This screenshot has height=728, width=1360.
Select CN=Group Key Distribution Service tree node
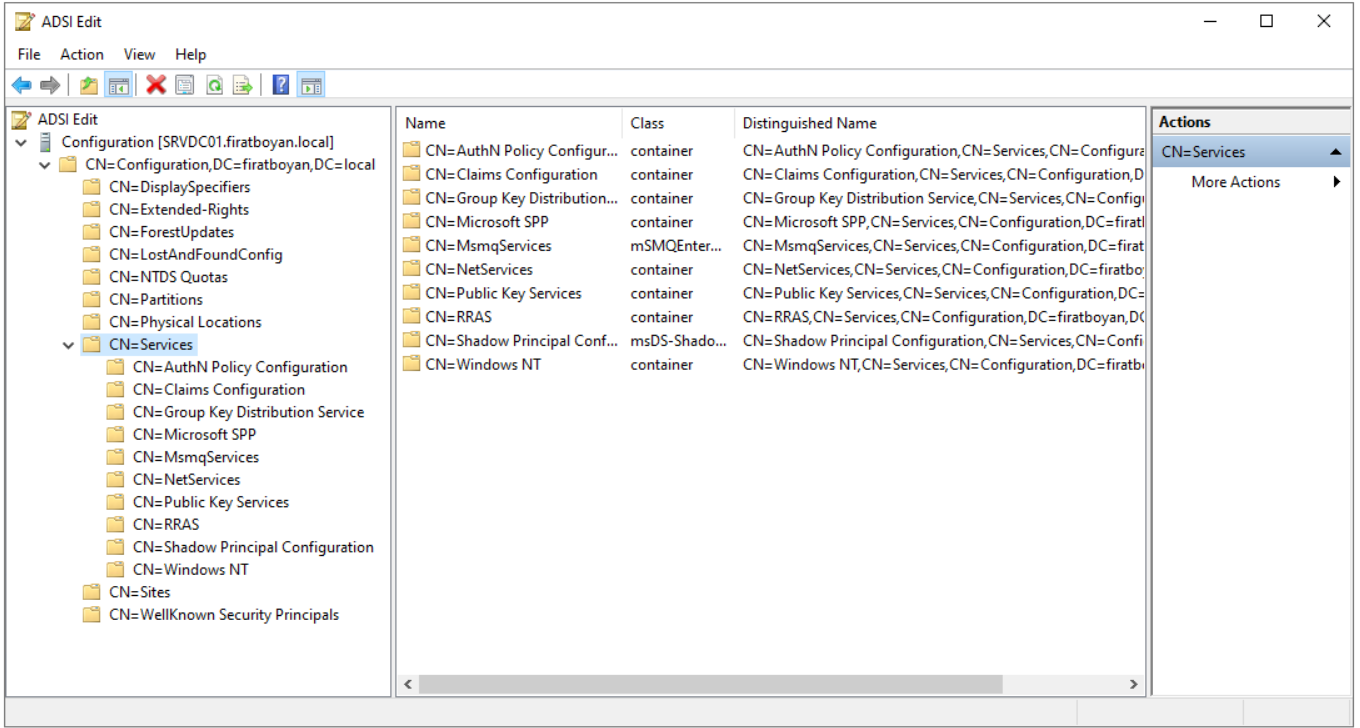point(249,412)
